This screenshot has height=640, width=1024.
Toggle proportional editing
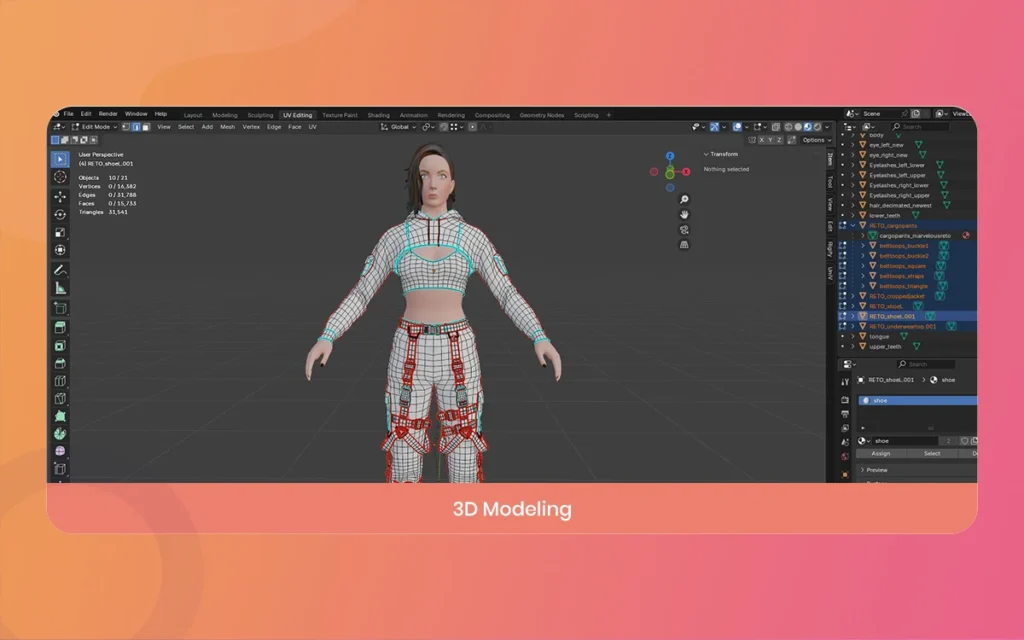(x=472, y=127)
